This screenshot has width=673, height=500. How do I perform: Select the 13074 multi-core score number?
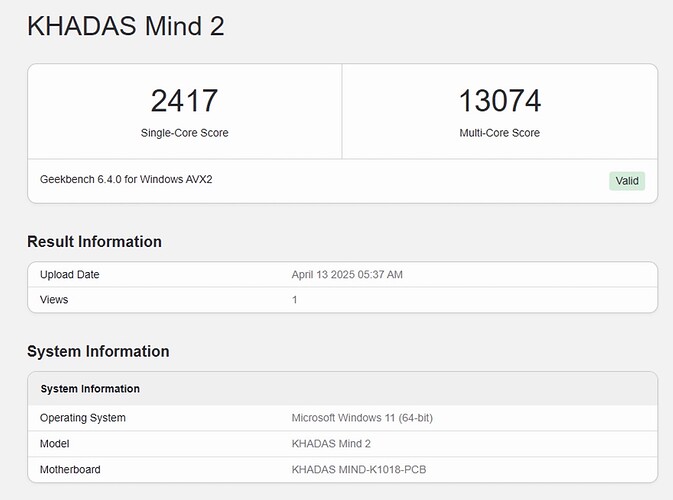[x=499, y=101]
